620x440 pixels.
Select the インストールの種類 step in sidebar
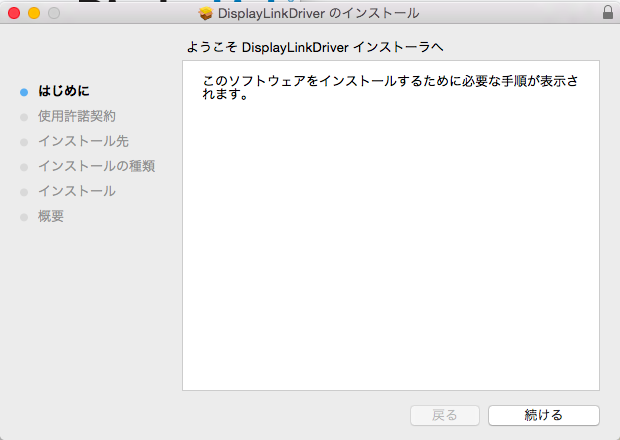click(x=96, y=166)
